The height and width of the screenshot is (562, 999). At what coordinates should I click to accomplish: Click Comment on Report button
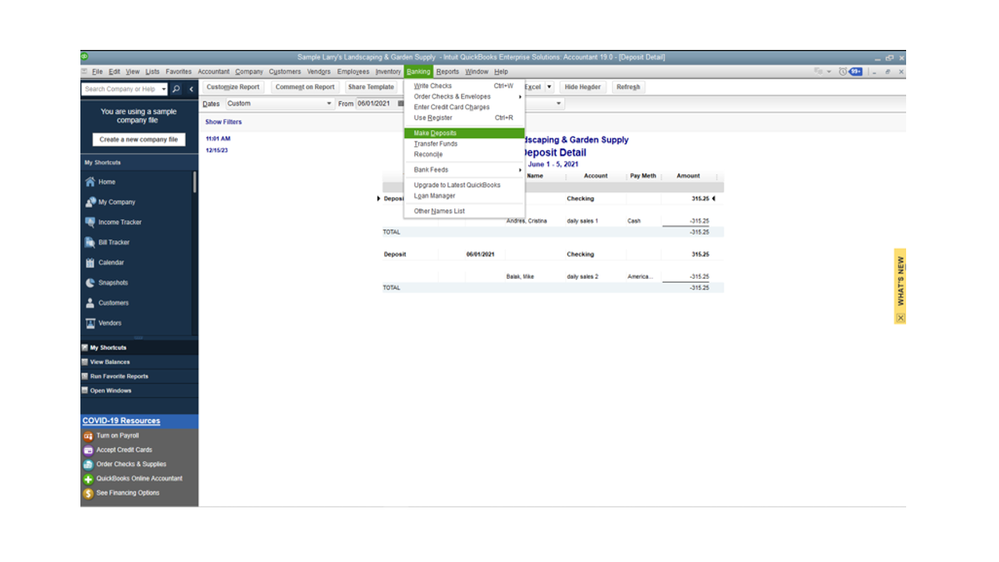click(305, 87)
